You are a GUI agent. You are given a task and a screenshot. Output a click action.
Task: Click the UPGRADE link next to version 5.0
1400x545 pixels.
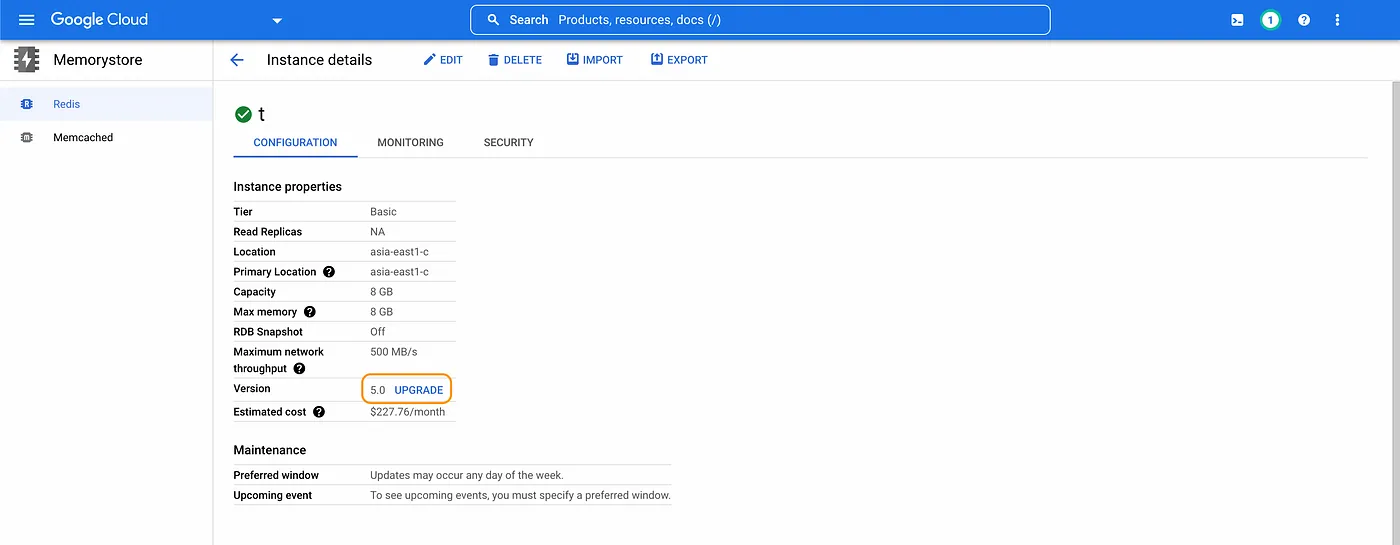(418, 390)
